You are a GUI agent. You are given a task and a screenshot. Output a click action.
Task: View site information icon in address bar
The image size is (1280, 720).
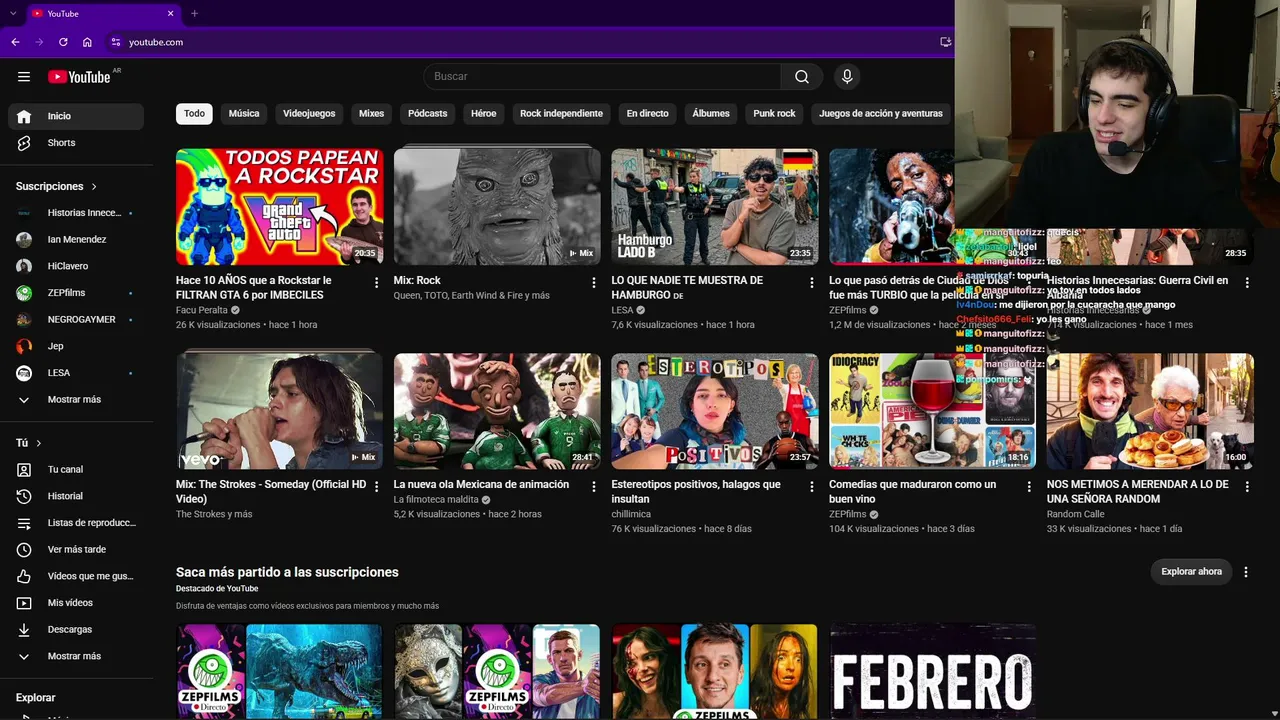coord(116,42)
